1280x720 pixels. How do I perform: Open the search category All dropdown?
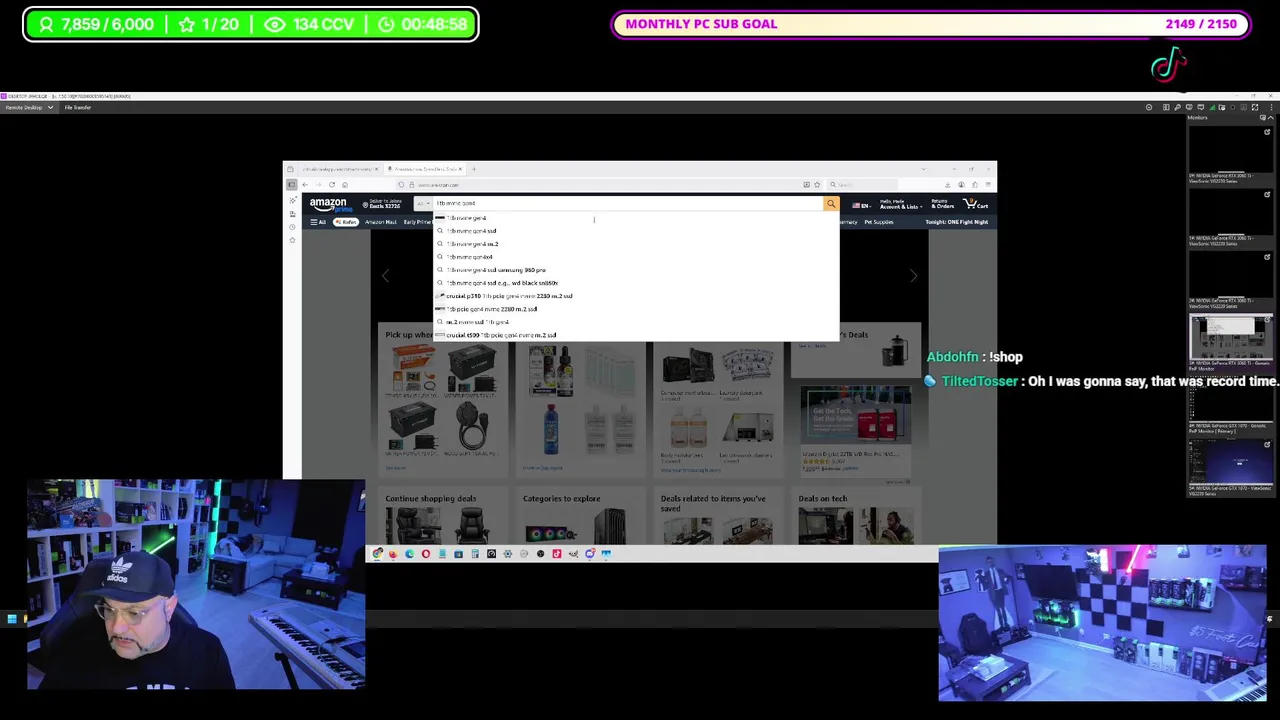point(423,203)
